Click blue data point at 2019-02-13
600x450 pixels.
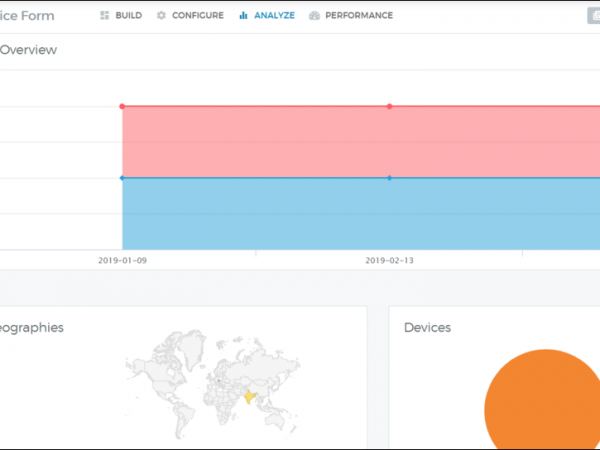click(x=389, y=178)
